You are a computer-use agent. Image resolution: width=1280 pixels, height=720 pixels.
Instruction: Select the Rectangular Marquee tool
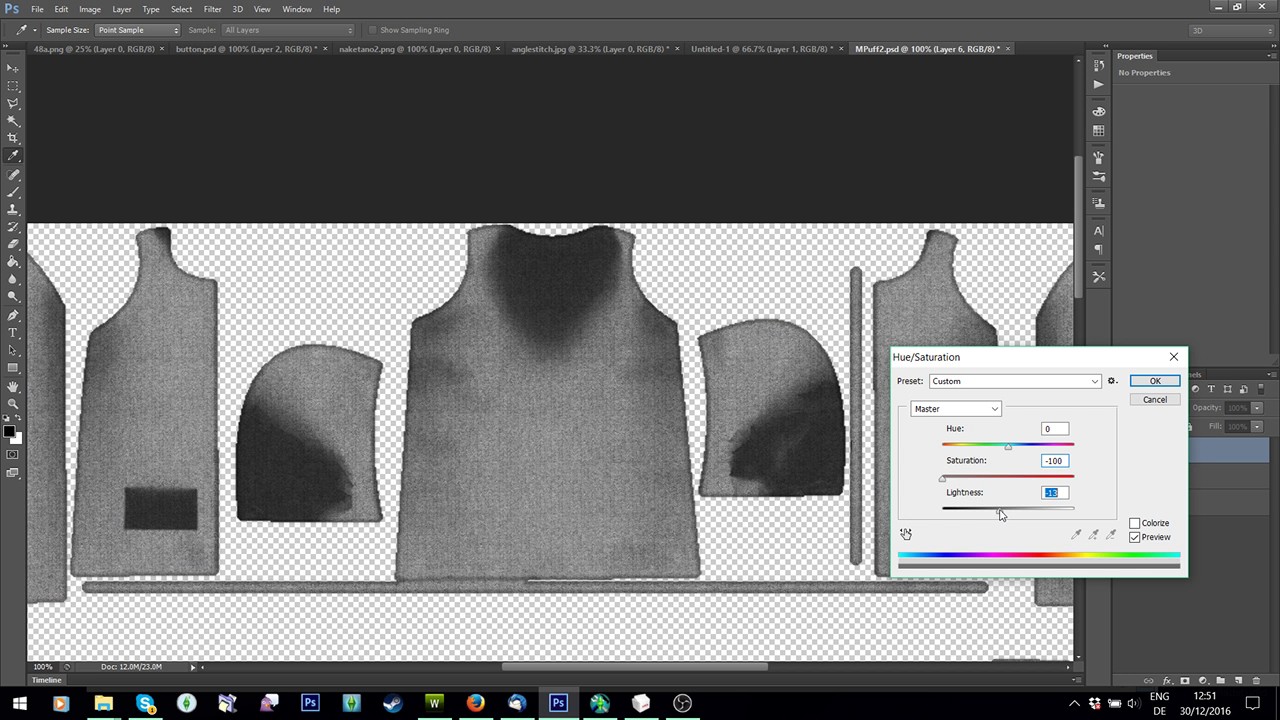point(13,86)
